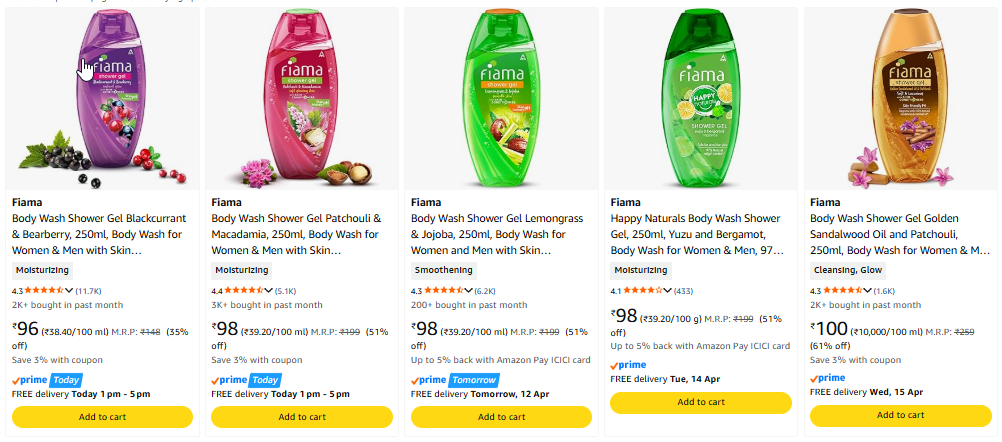Open the 433 ratings count link
This screenshot has width=1002, height=442.
tap(684, 290)
